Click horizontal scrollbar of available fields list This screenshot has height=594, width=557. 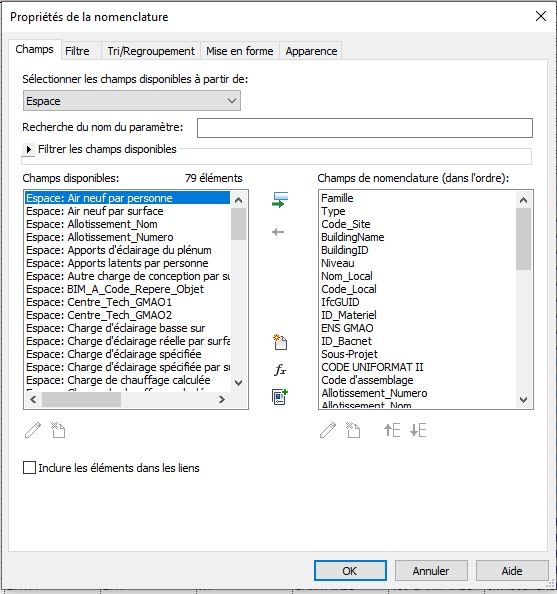(x=127, y=399)
